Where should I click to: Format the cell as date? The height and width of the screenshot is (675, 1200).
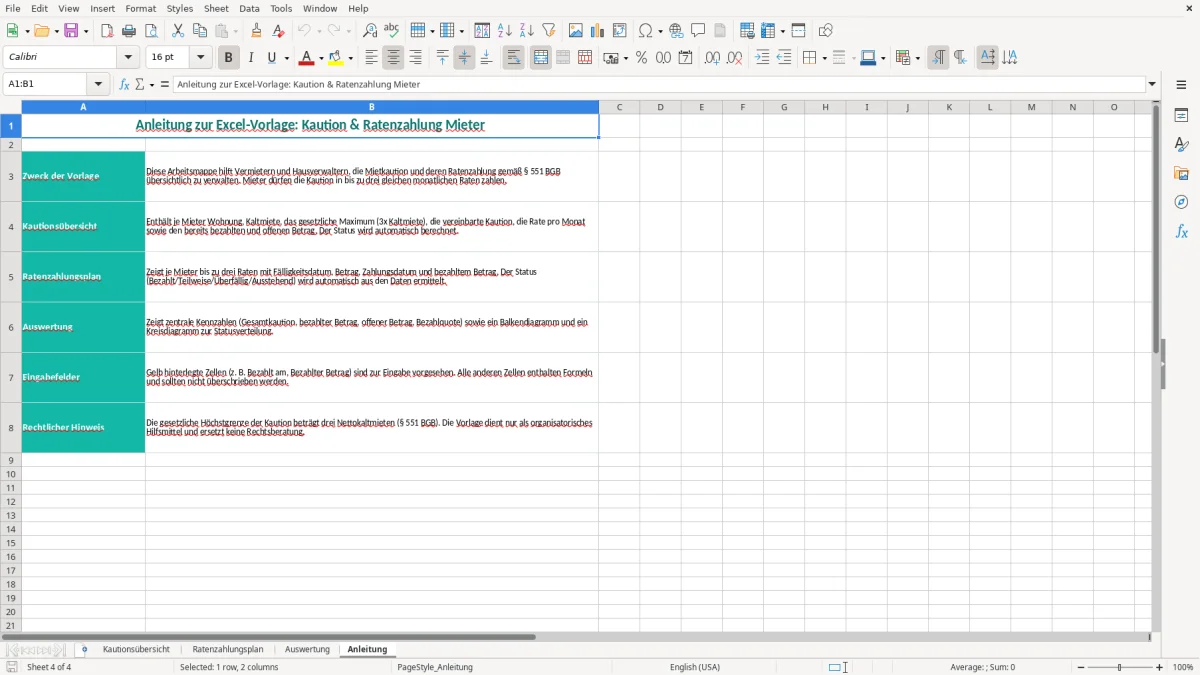point(686,58)
